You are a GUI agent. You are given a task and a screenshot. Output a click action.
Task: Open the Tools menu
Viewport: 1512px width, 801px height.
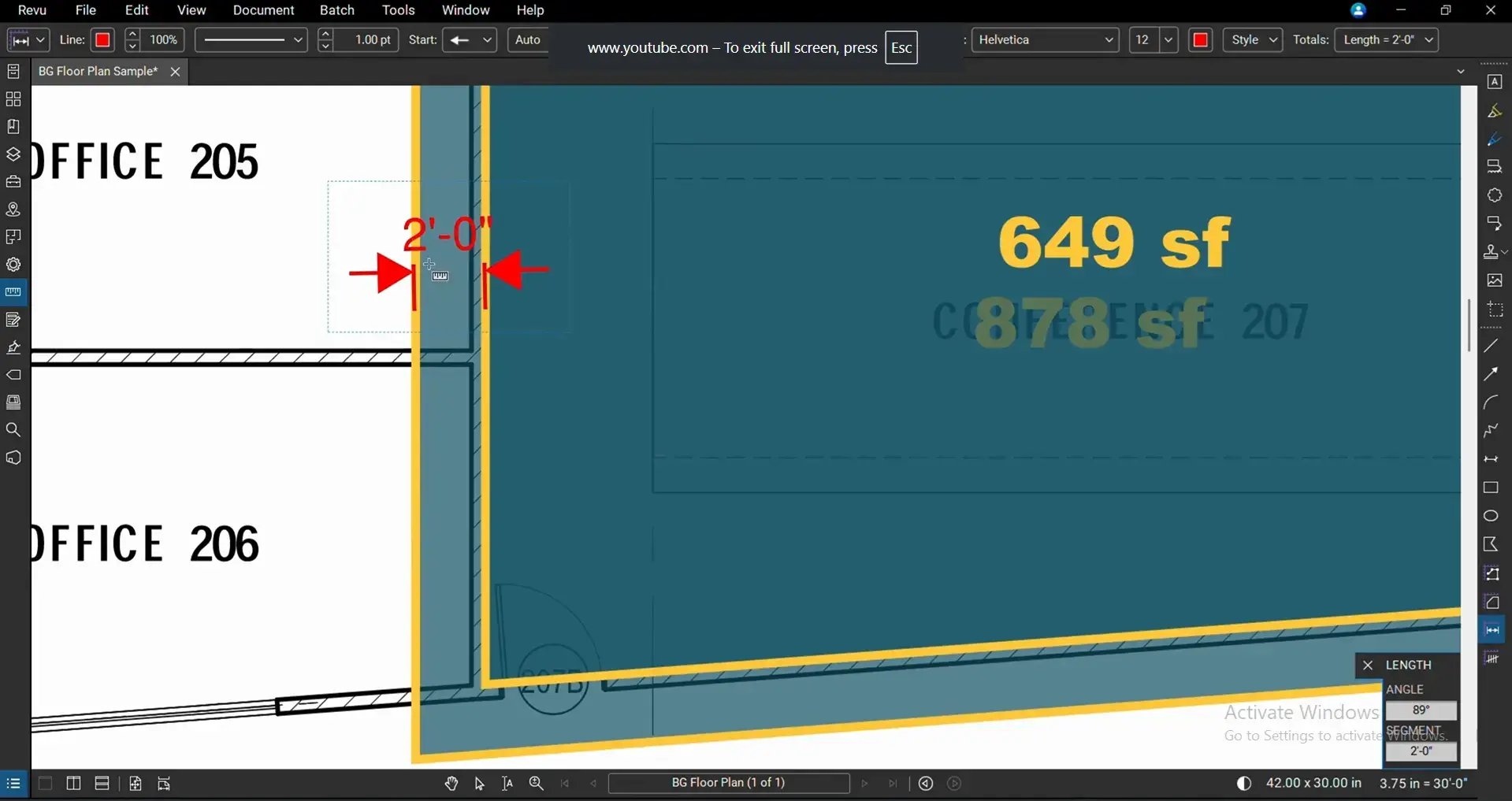click(x=398, y=10)
